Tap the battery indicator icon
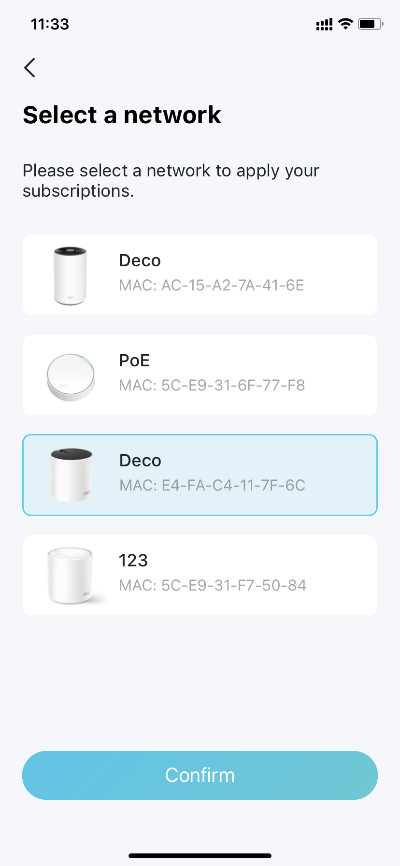400x866 pixels. coord(371,24)
